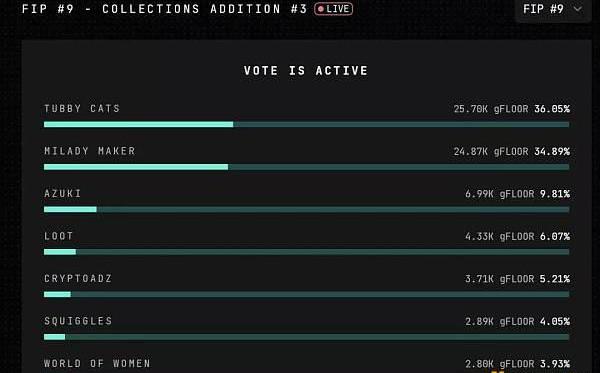The image size is (600, 373).
Task: Pick the World of Women collection label
Action: coord(97,363)
